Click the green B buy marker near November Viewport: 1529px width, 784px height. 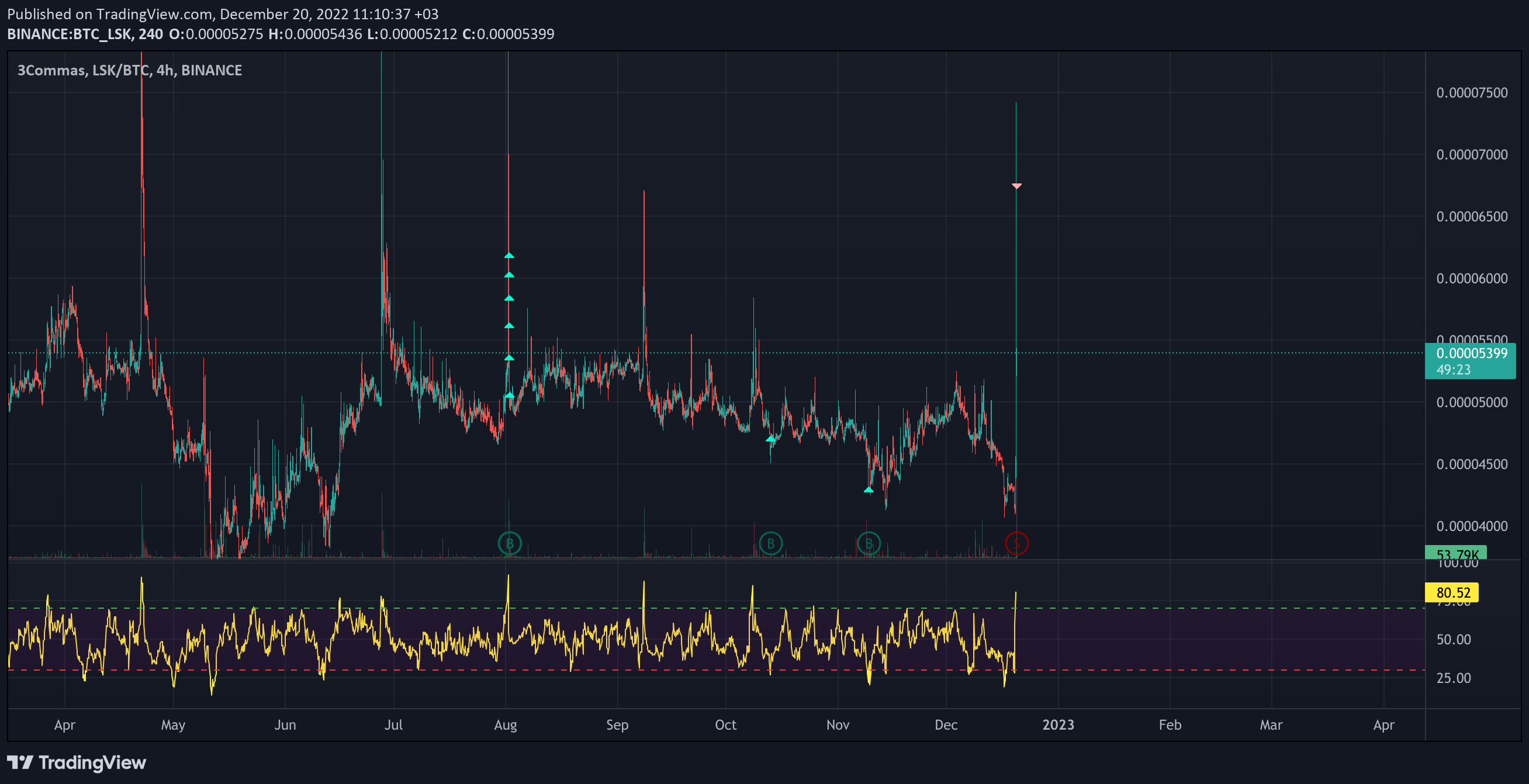869,543
